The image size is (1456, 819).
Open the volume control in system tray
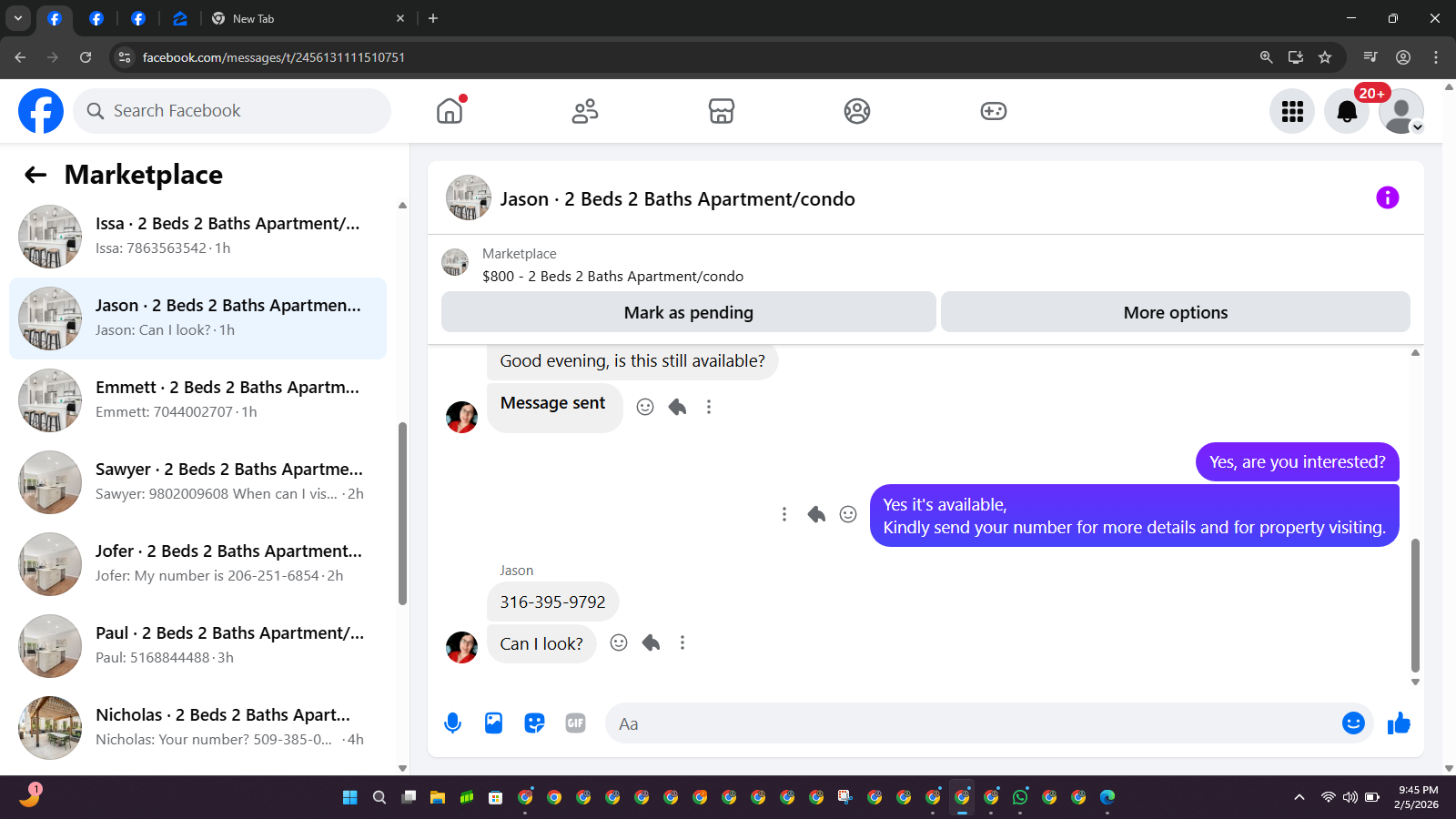click(x=1350, y=797)
